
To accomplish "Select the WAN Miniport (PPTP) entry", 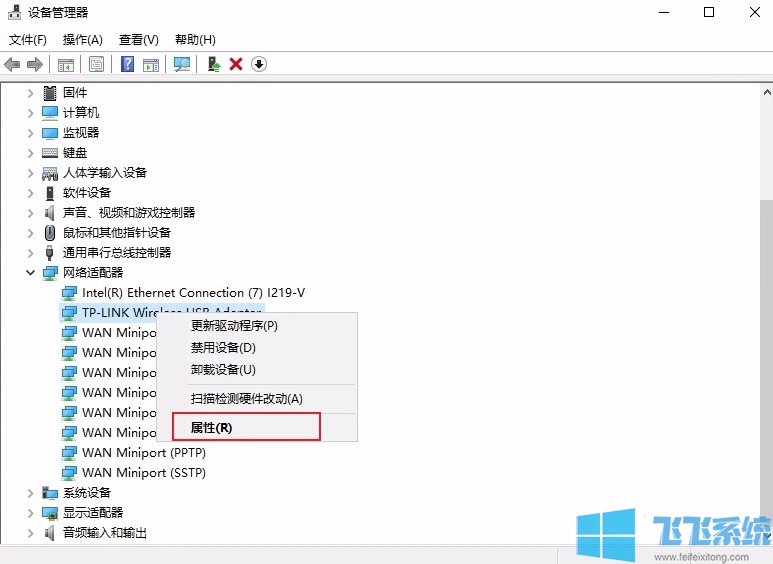I will (x=143, y=453).
